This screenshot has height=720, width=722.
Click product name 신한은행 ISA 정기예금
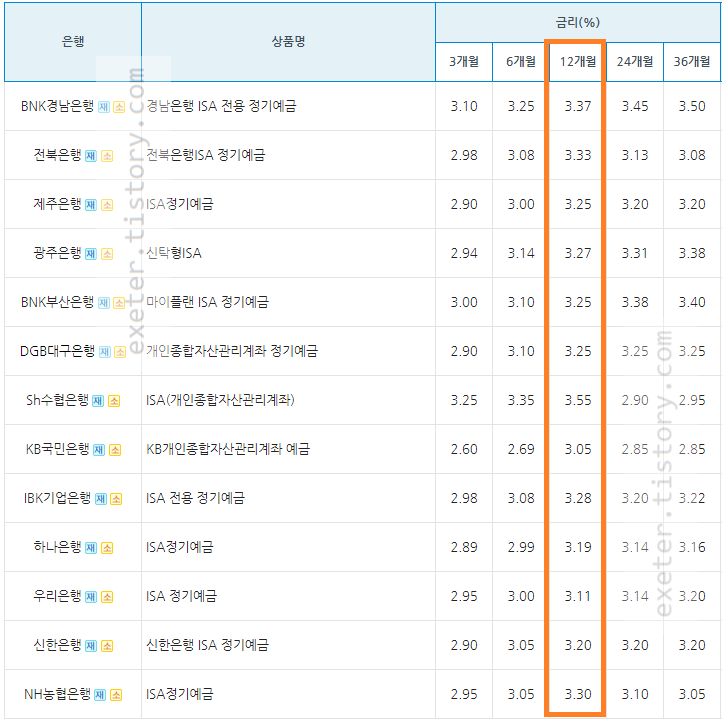[x=207, y=645]
